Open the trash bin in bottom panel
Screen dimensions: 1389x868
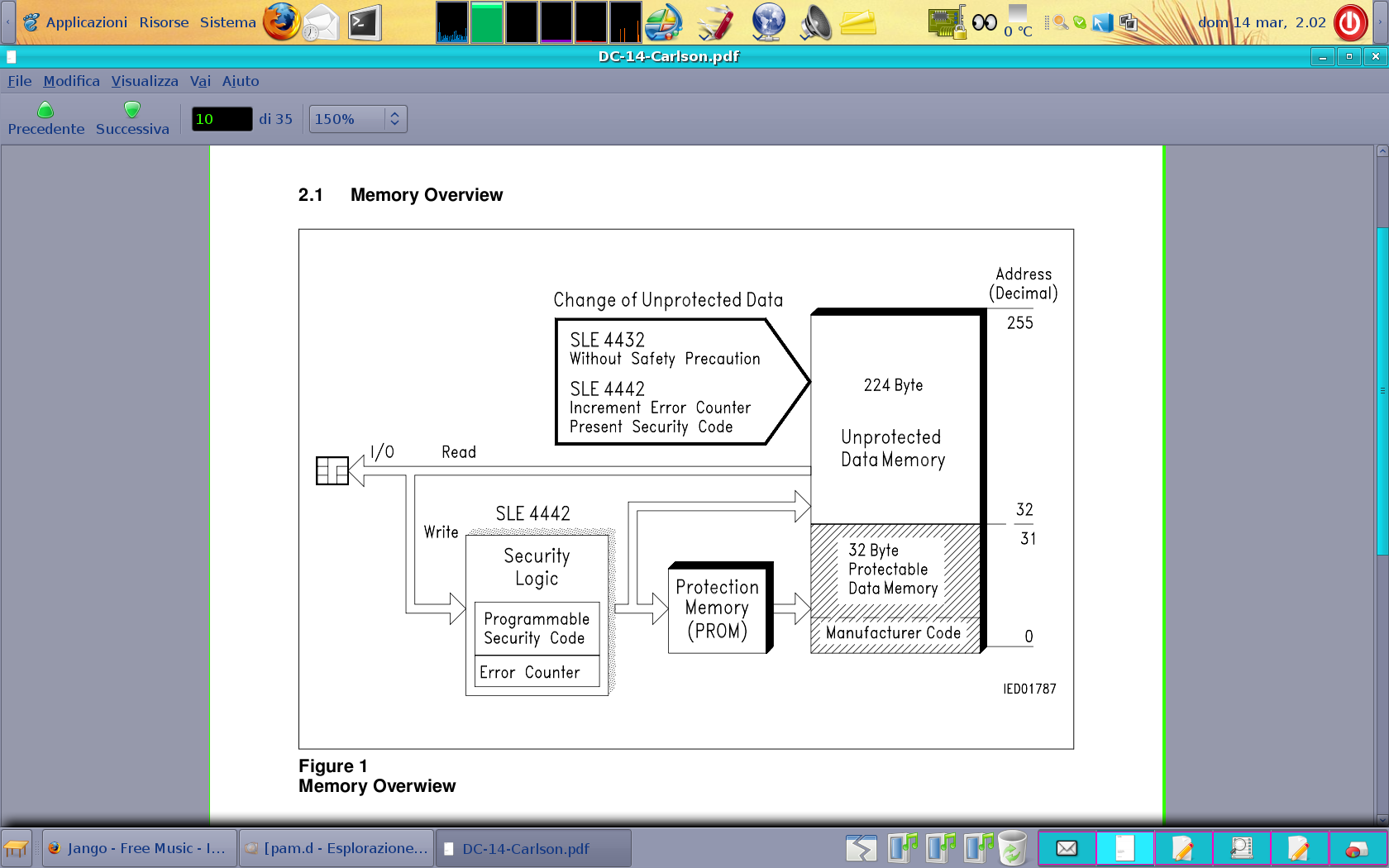click(x=1011, y=848)
